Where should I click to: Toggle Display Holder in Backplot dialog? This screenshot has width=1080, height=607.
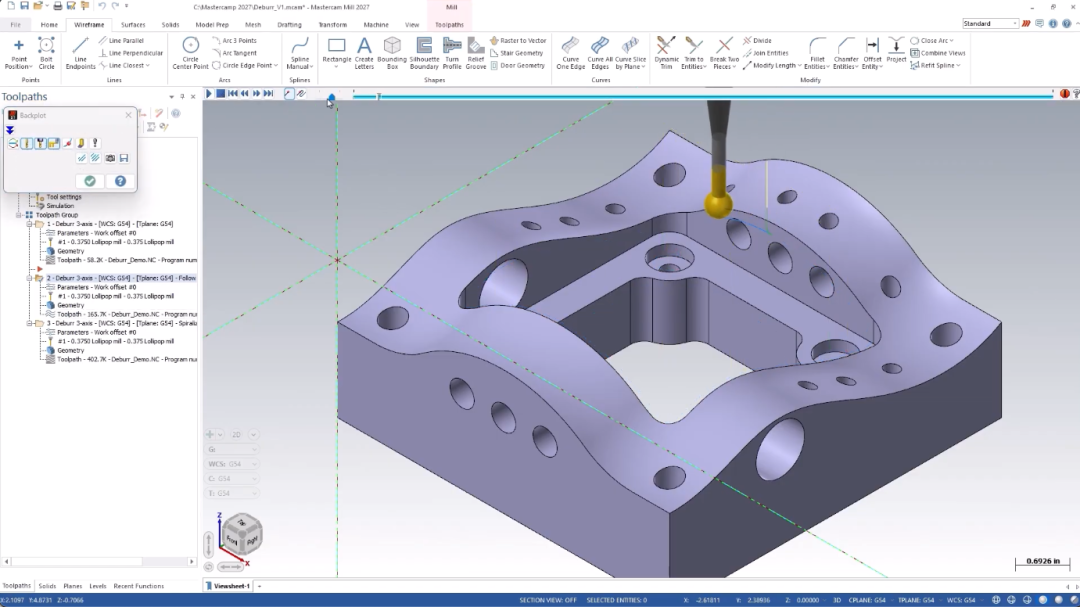(41, 143)
